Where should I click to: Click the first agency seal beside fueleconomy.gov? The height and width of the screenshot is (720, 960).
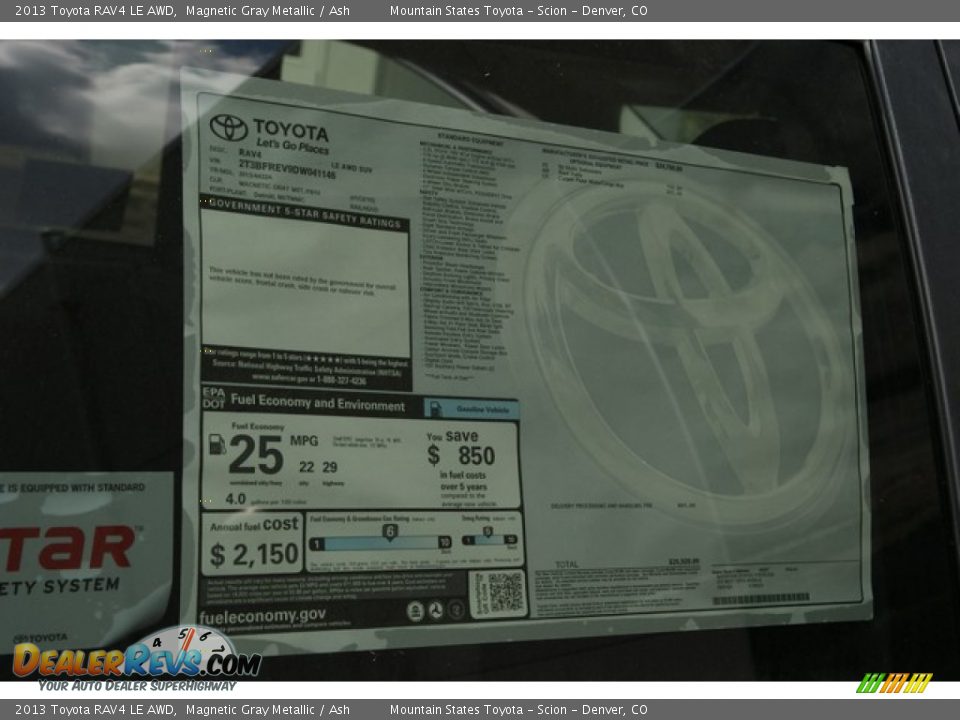(x=415, y=611)
